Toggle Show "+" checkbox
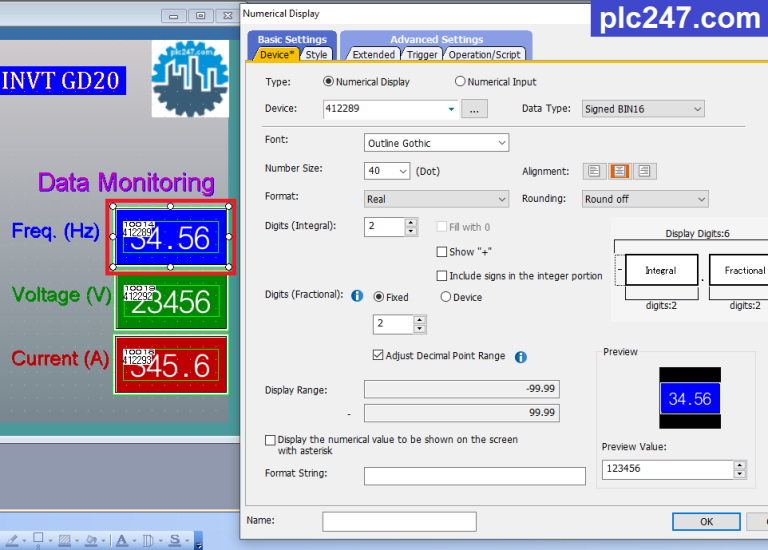The width and height of the screenshot is (768, 550). [x=442, y=252]
